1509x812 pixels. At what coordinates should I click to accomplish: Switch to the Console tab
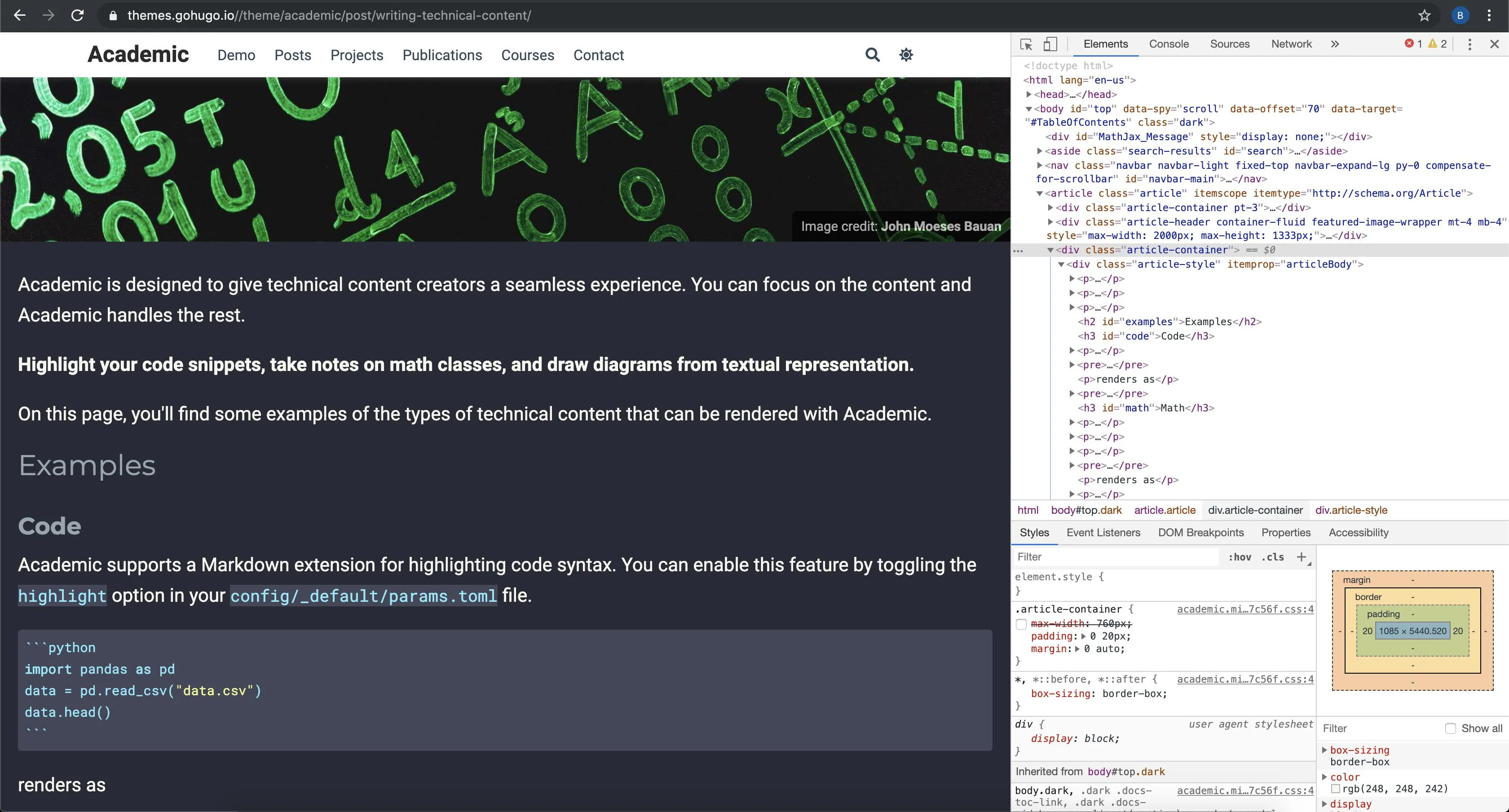1168,44
